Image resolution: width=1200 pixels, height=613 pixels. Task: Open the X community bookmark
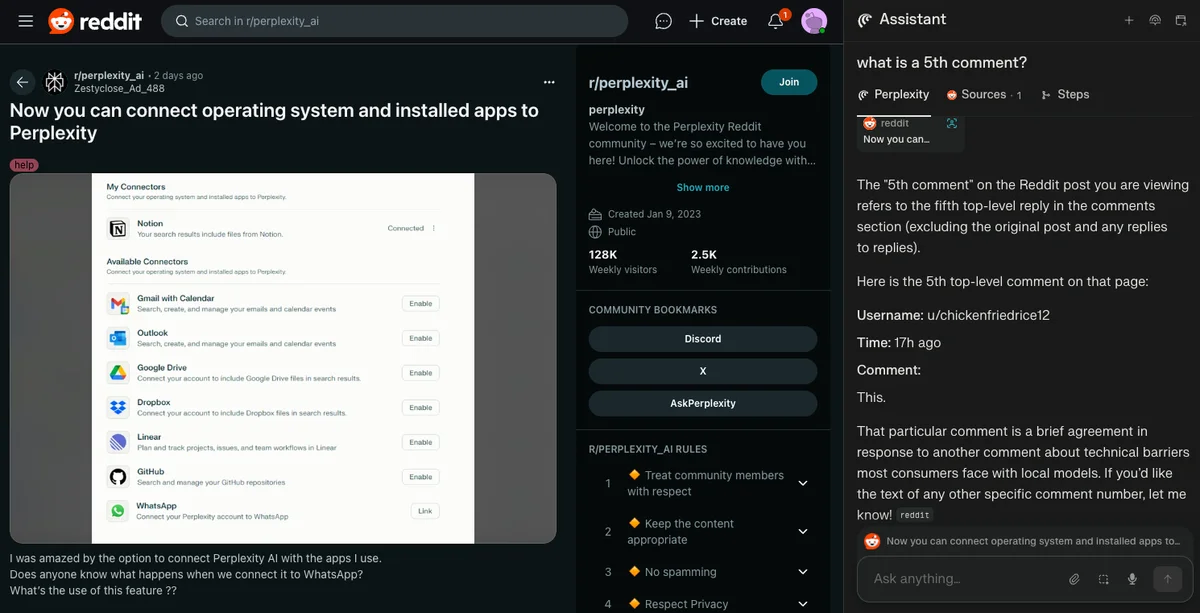pyautogui.click(x=703, y=371)
